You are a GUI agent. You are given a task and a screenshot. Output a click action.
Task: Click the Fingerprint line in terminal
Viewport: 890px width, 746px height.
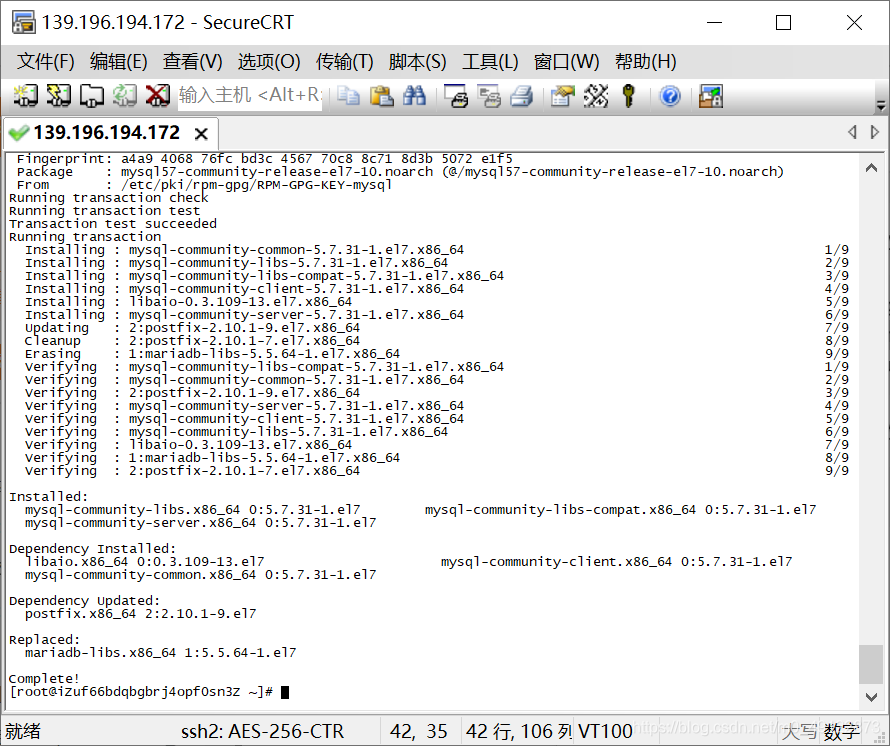(x=265, y=158)
